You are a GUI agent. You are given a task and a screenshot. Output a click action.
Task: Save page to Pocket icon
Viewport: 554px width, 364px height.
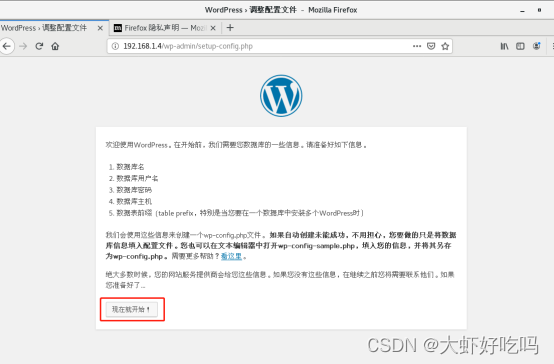click(431, 46)
